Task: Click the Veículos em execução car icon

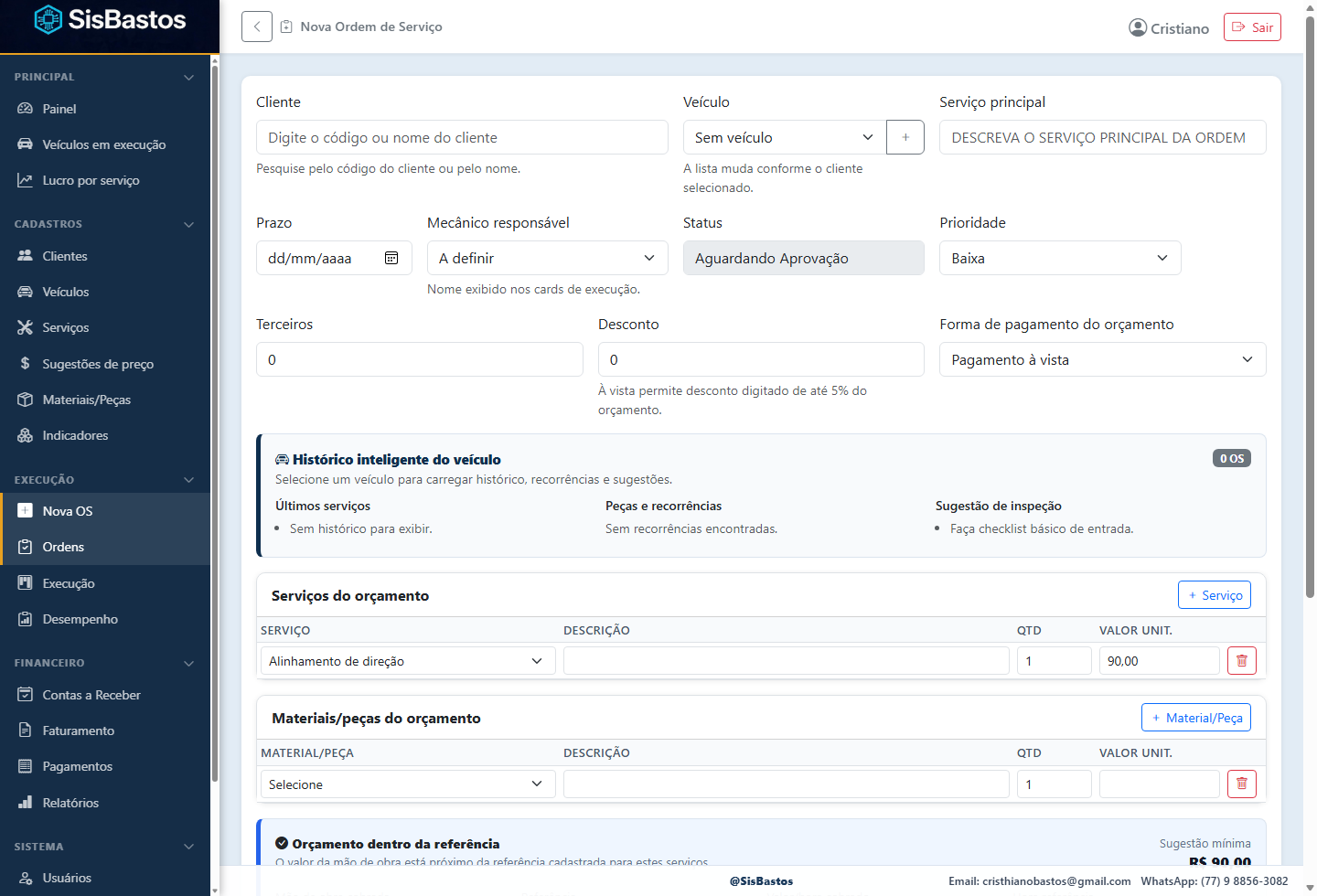Action: tap(25, 144)
